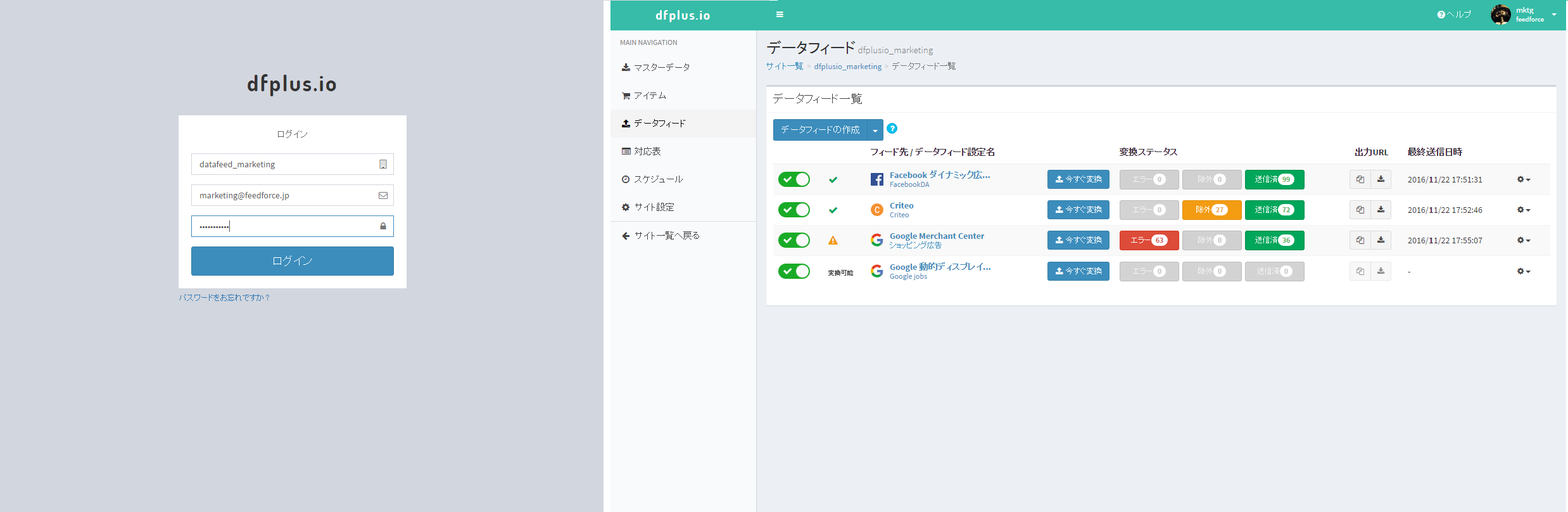The image size is (1568, 512).
Task: Expand the データフィードの作成 dropdown arrow
Action: click(x=875, y=130)
